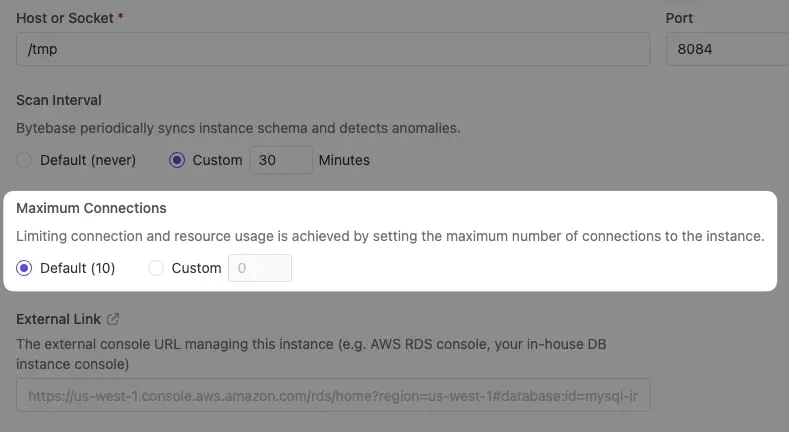Viewport: 789px width, 432px height.
Task: Click the Port label
Action: 679,18
